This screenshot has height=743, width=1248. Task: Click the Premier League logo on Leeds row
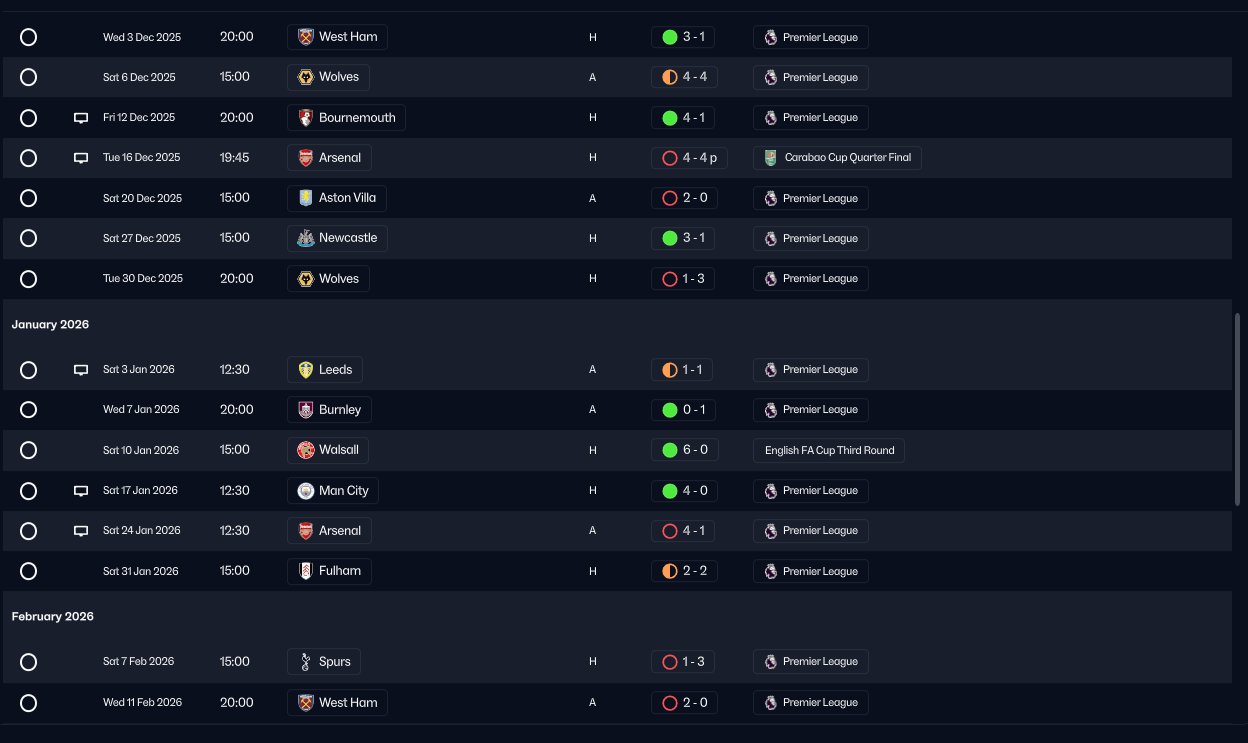(770, 369)
